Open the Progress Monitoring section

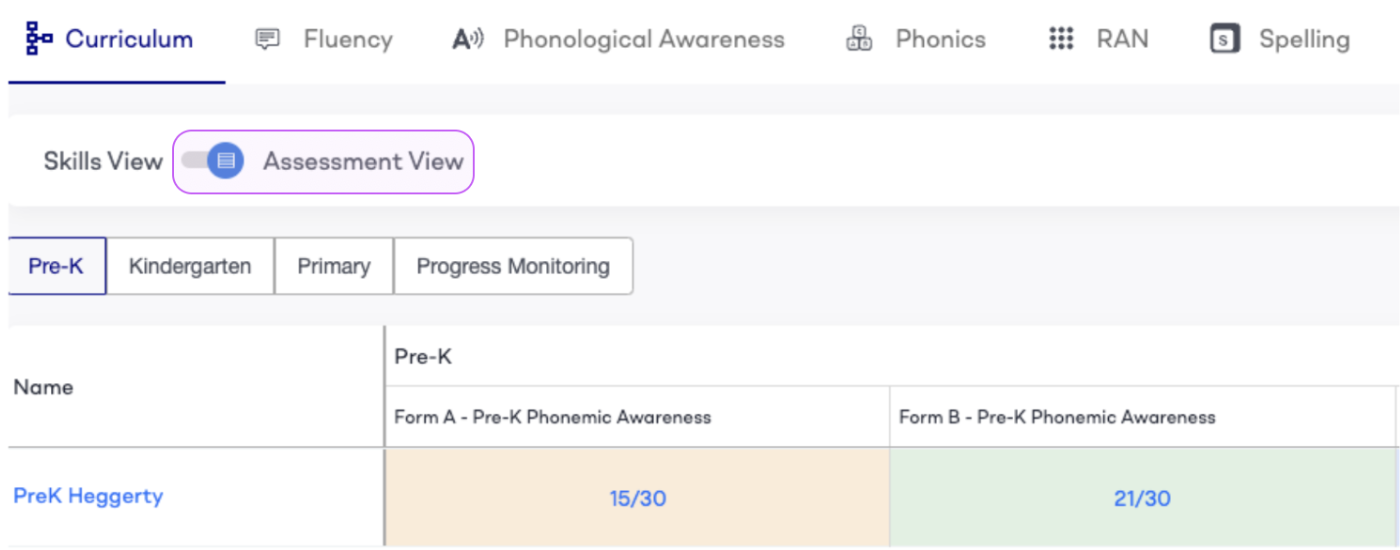[513, 266]
